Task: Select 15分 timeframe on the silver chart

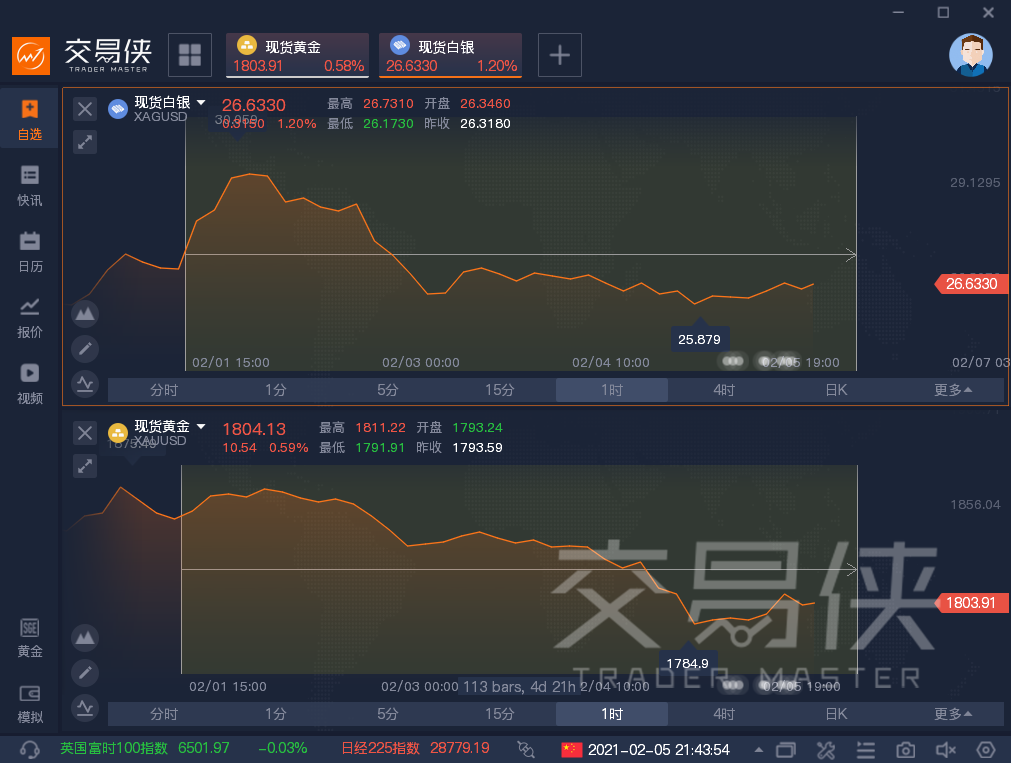Action: coord(500,390)
